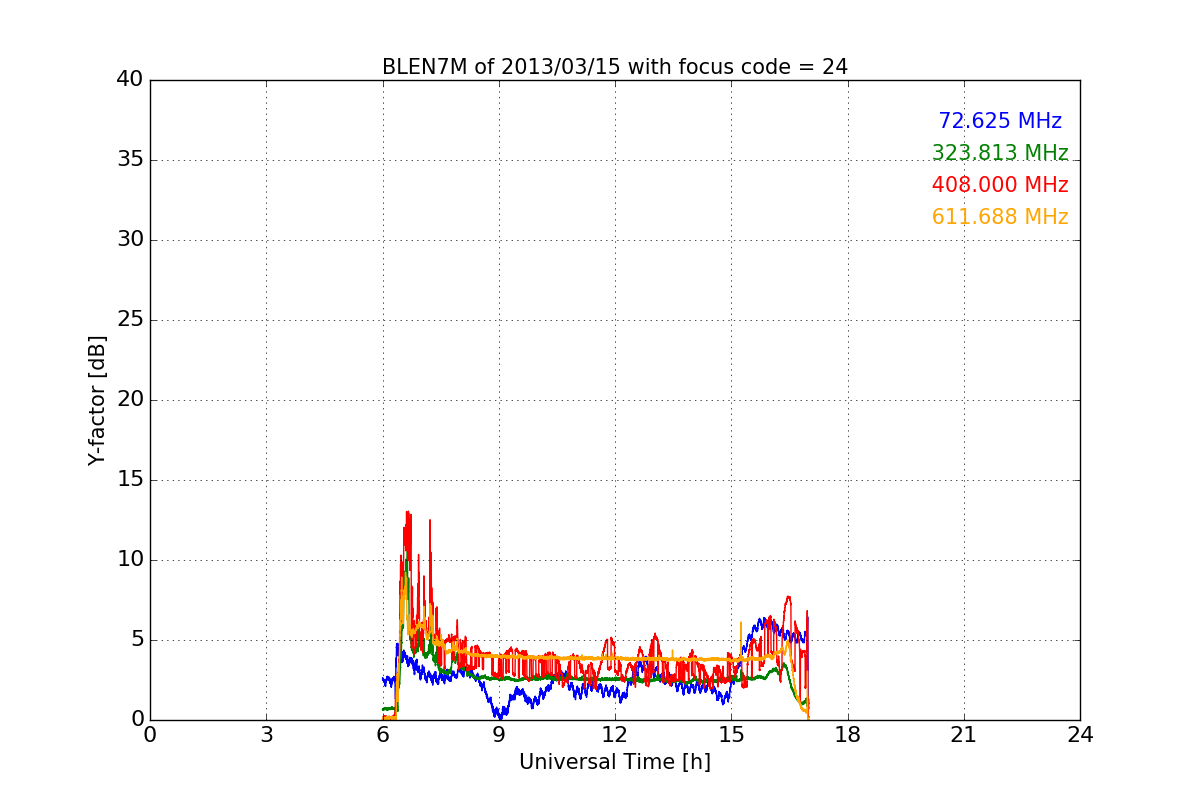Click the 'Universal Time [h]' axis label
Image resolution: width=1200 pixels, height=800 pixels.
pos(615,762)
